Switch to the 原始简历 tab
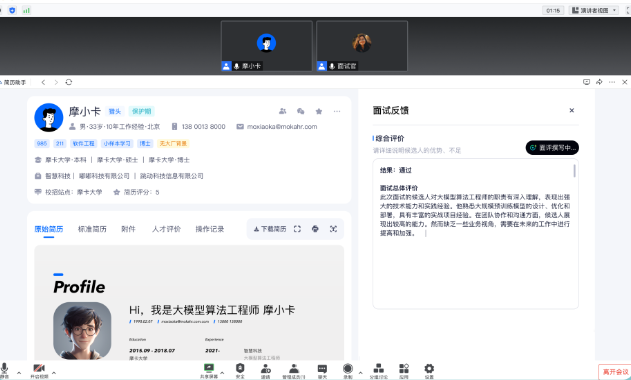 point(49,229)
